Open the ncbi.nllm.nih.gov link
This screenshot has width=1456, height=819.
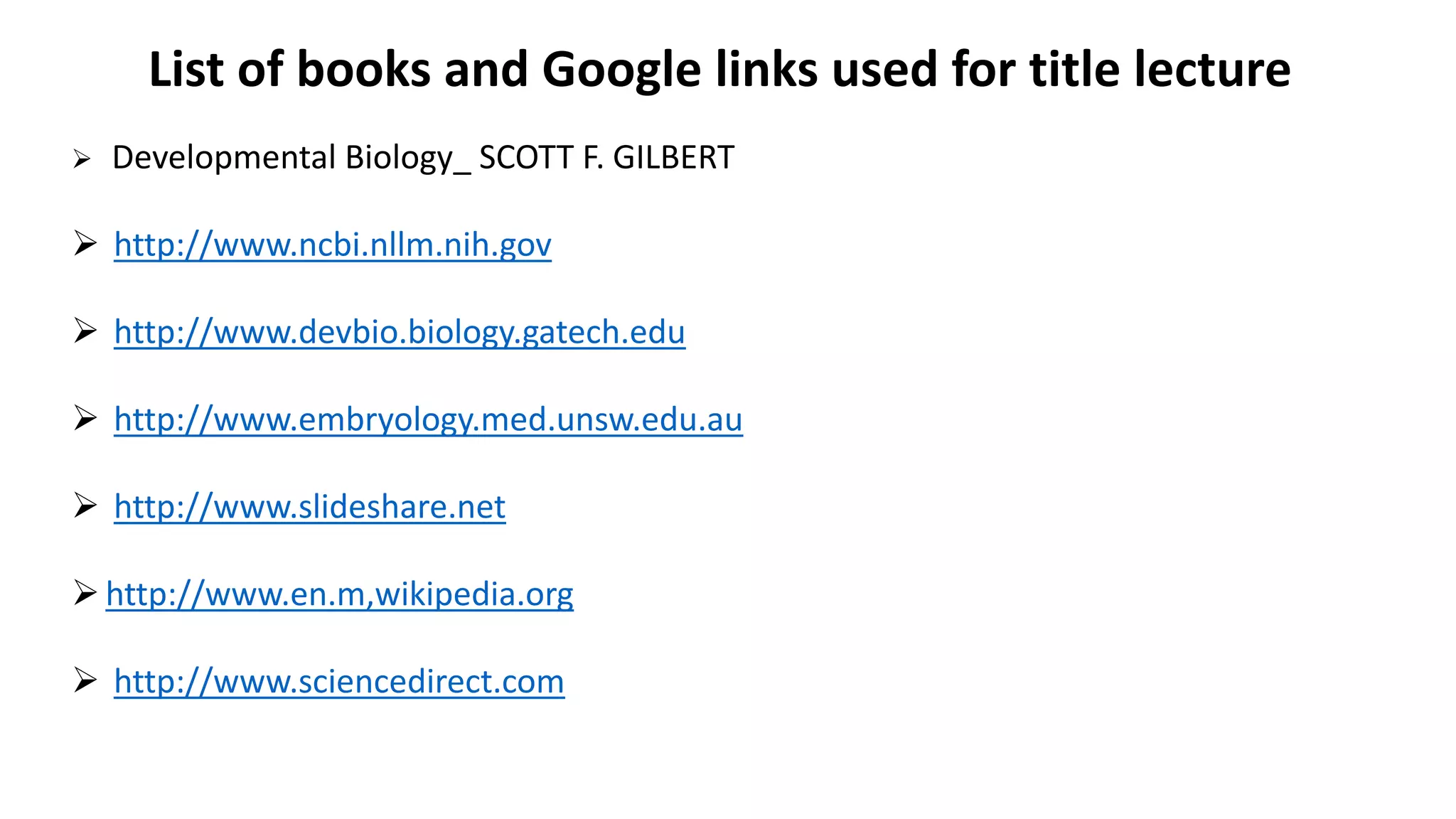[x=332, y=245]
